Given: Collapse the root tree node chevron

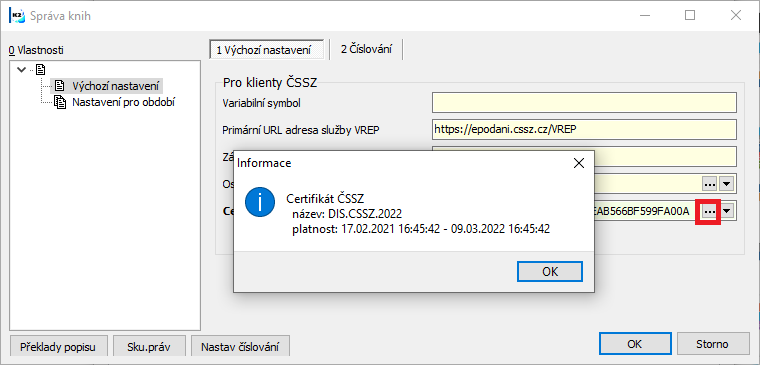Looking at the screenshot, I should click(21, 70).
